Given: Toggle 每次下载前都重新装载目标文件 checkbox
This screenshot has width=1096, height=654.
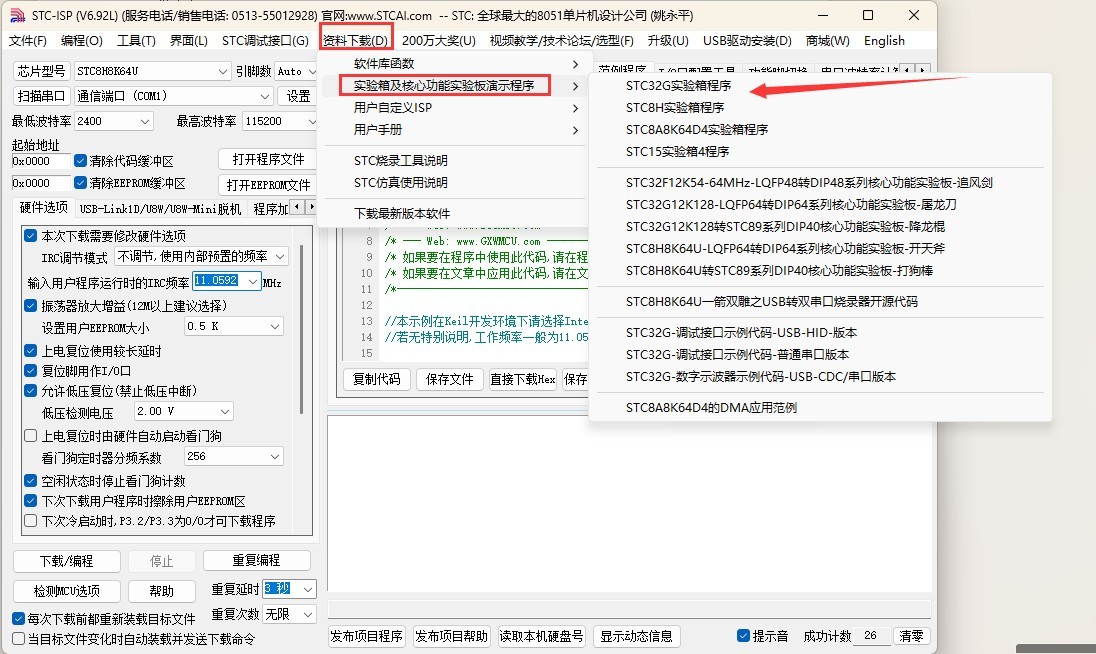Looking at the screenshot, I should [x=19, y=619].
